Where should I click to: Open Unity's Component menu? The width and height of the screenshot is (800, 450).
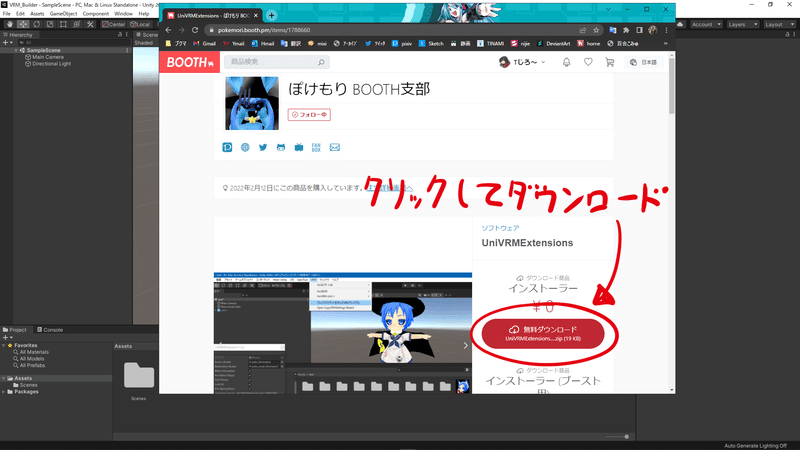(95, 14)
